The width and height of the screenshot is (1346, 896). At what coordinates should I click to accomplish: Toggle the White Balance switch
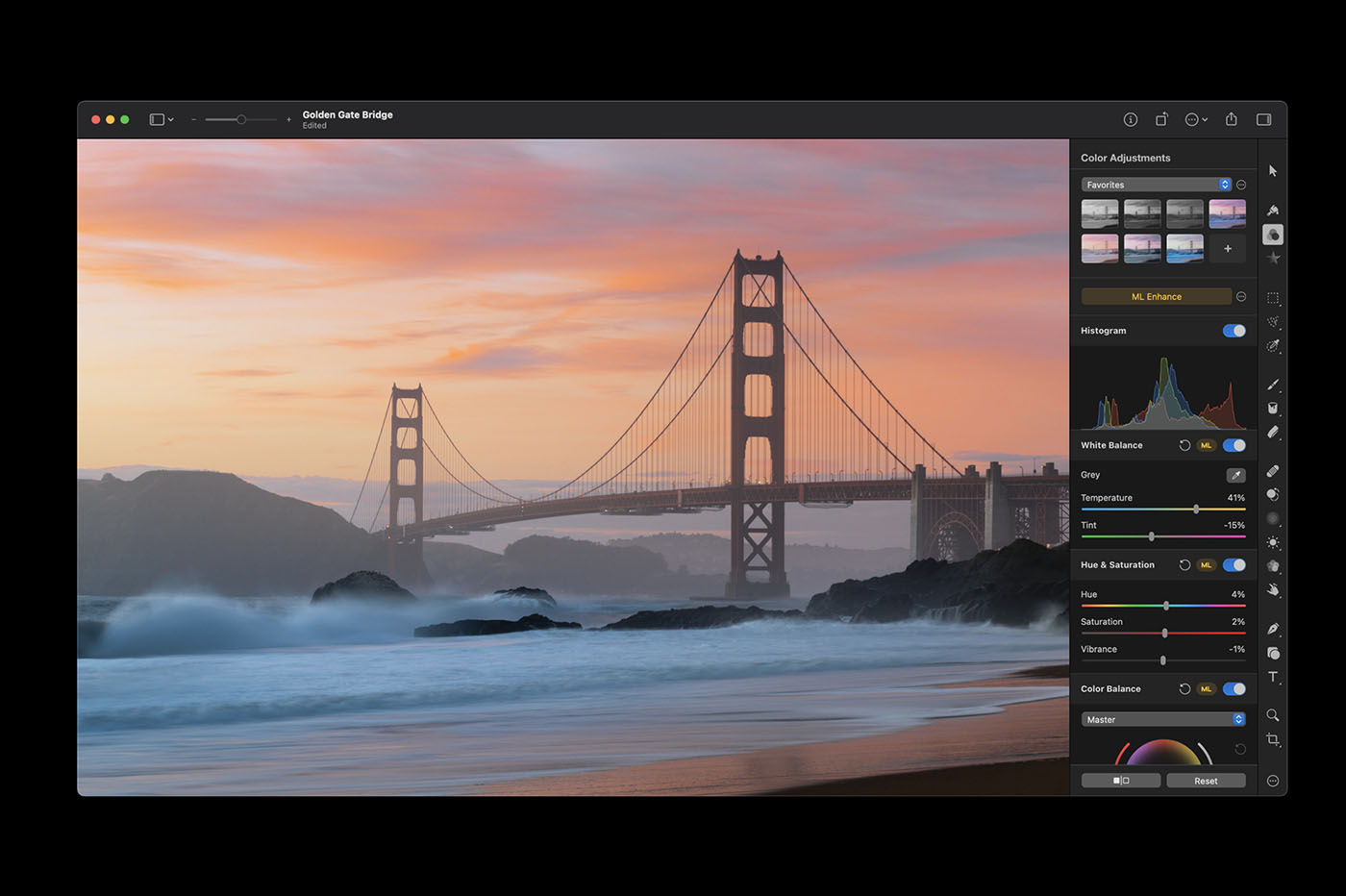click(x=1234, y=445)
